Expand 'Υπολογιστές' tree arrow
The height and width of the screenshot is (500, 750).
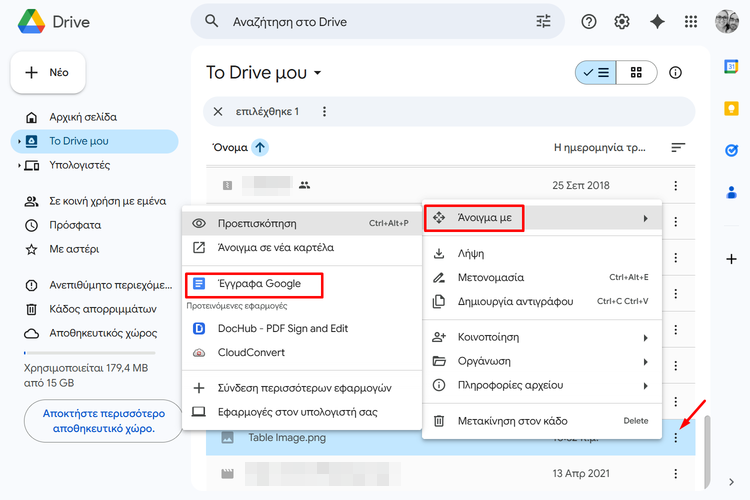pyautogui.click(x=19, y=166)
